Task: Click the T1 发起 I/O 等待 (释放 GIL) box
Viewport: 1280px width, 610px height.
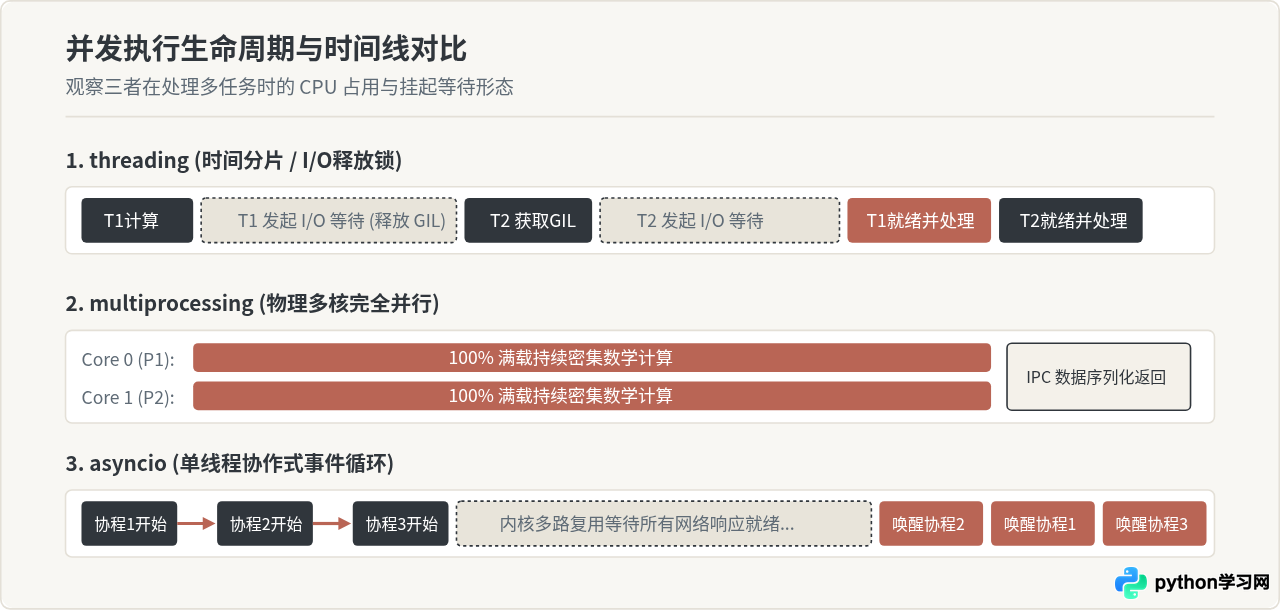Action: coord(329,220)
